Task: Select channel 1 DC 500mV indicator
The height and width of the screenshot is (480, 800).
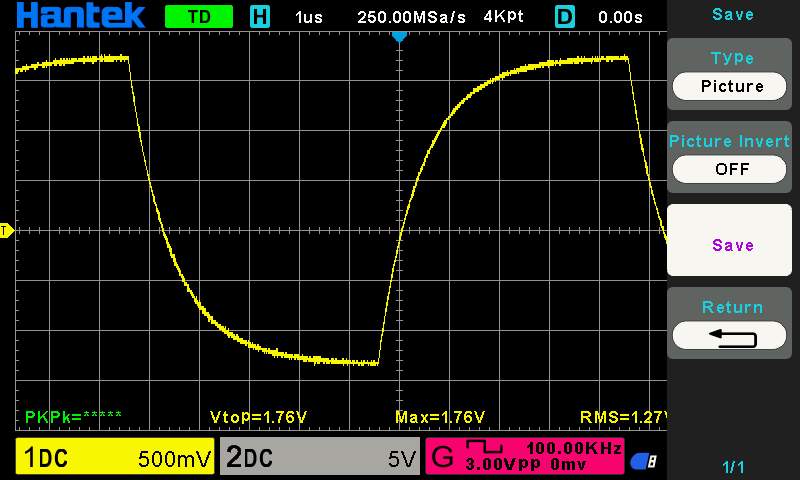Action: [115, 457]
